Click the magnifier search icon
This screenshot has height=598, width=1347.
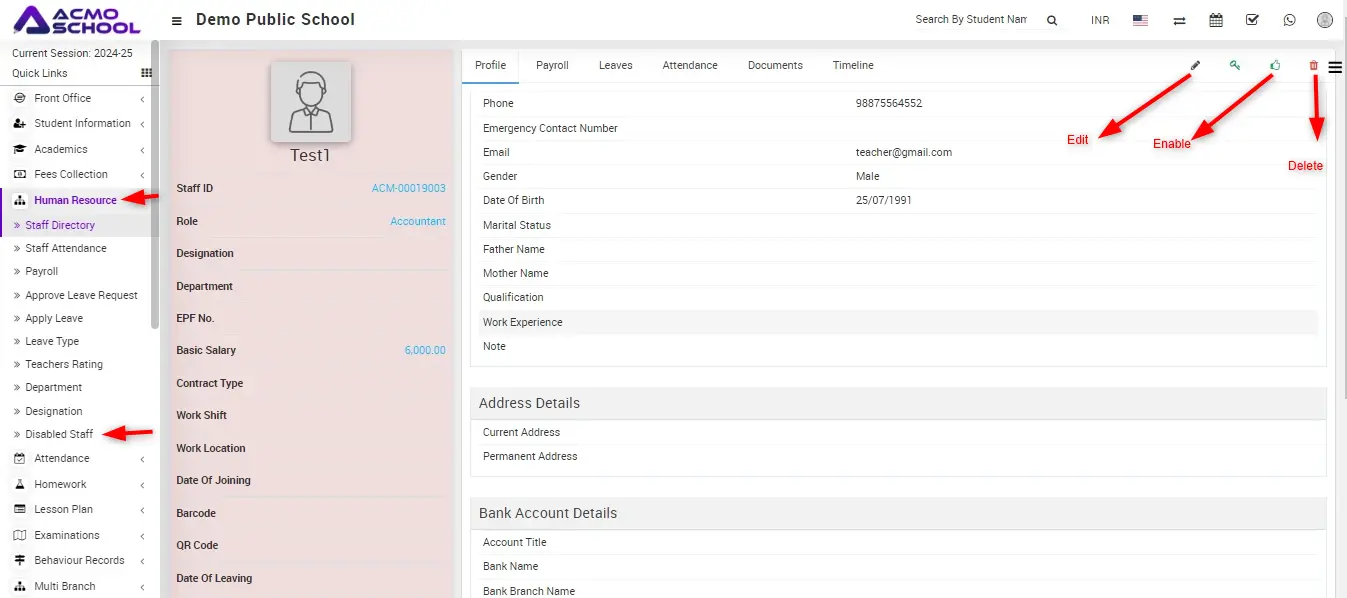[1052, 20]
